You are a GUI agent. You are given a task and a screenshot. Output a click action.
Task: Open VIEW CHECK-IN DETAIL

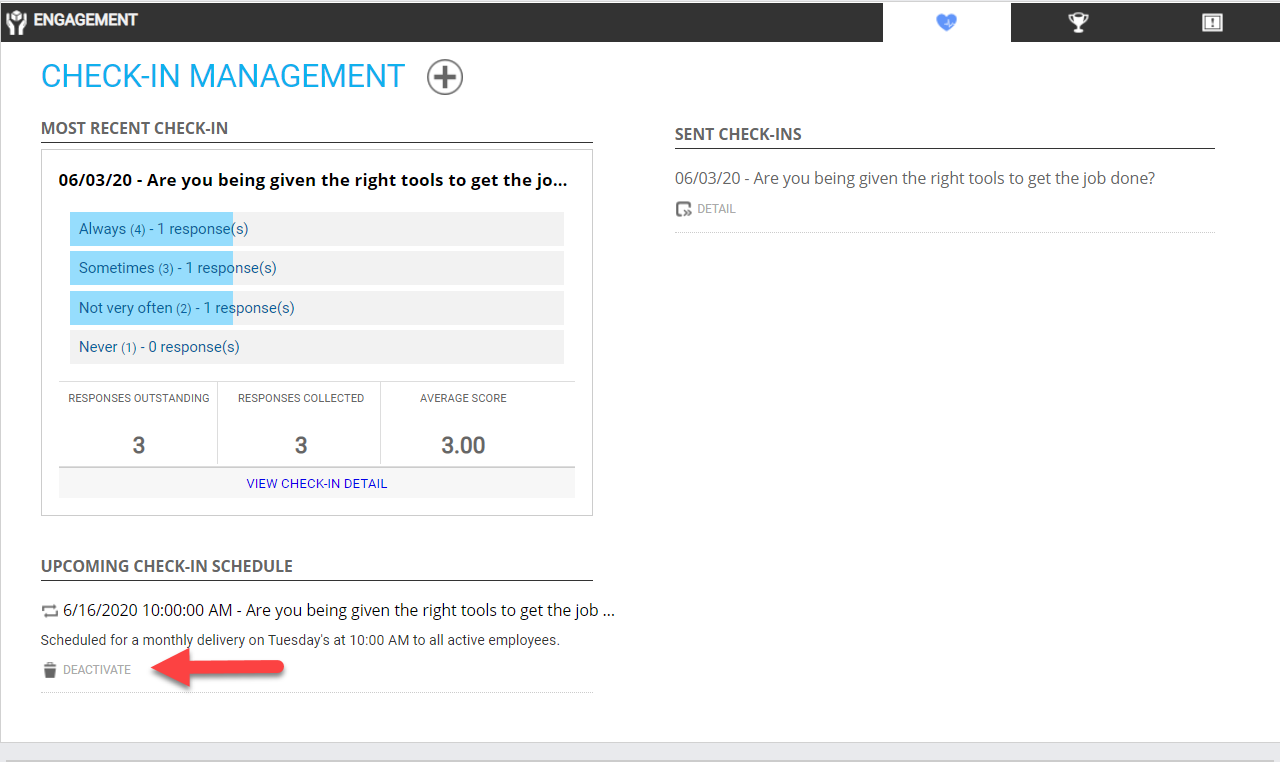tap(316, 483)
